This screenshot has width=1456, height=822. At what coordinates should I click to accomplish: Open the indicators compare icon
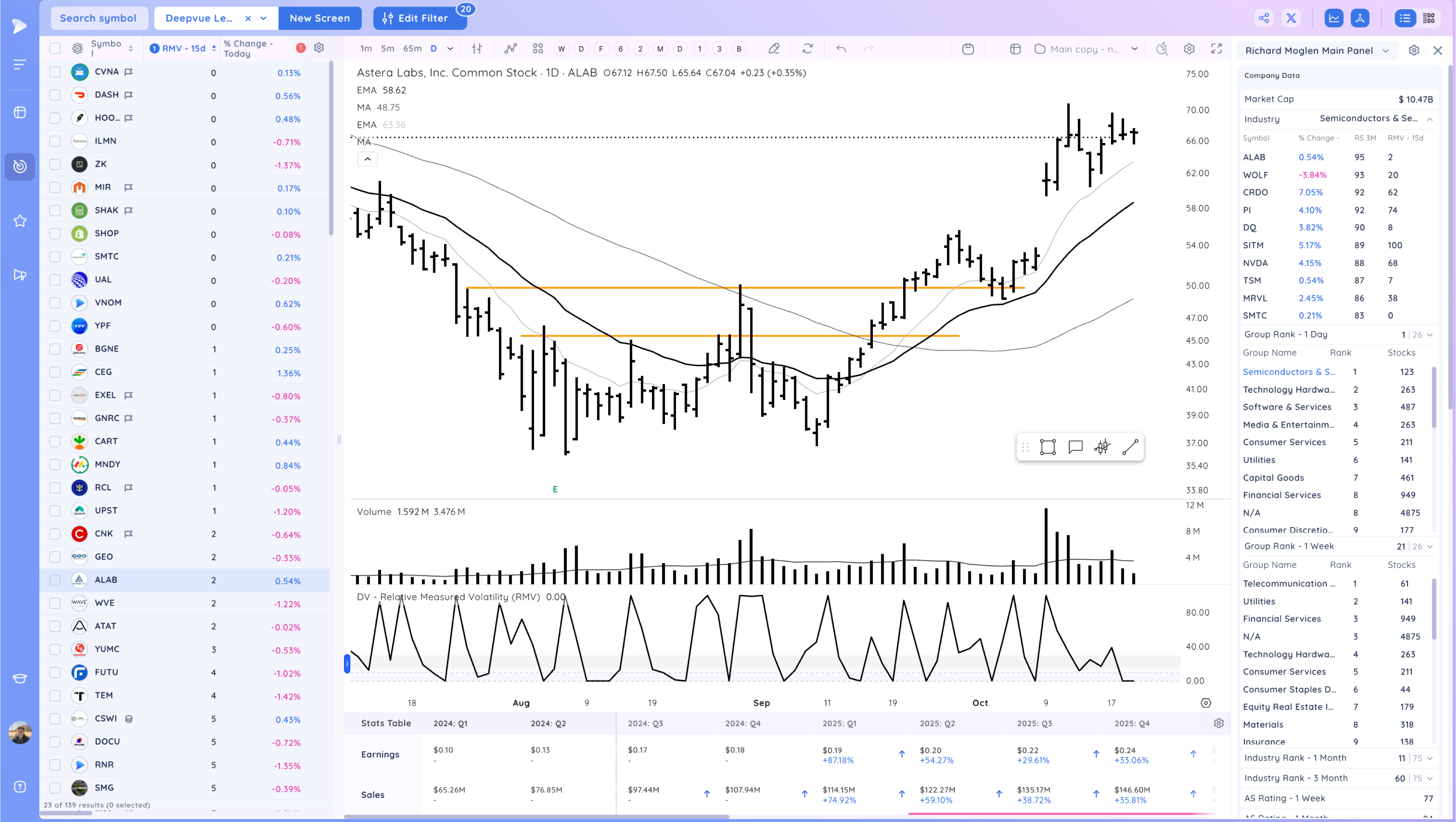point(510,49)
